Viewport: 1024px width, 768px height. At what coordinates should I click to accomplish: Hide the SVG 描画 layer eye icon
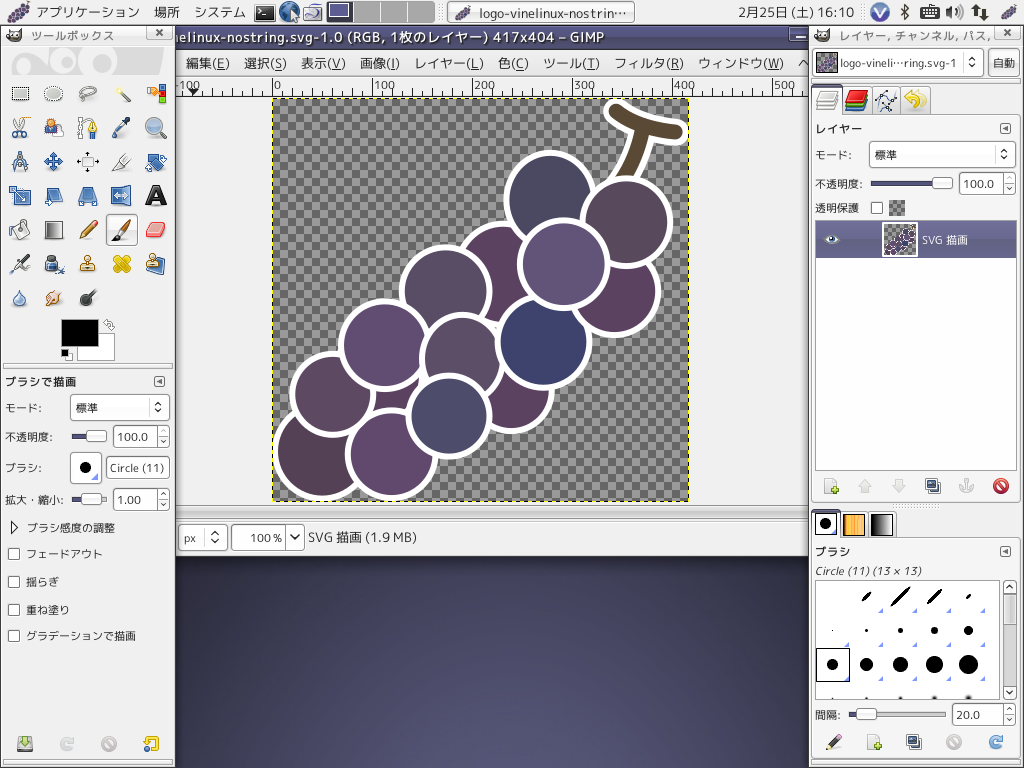pos(831,239)
